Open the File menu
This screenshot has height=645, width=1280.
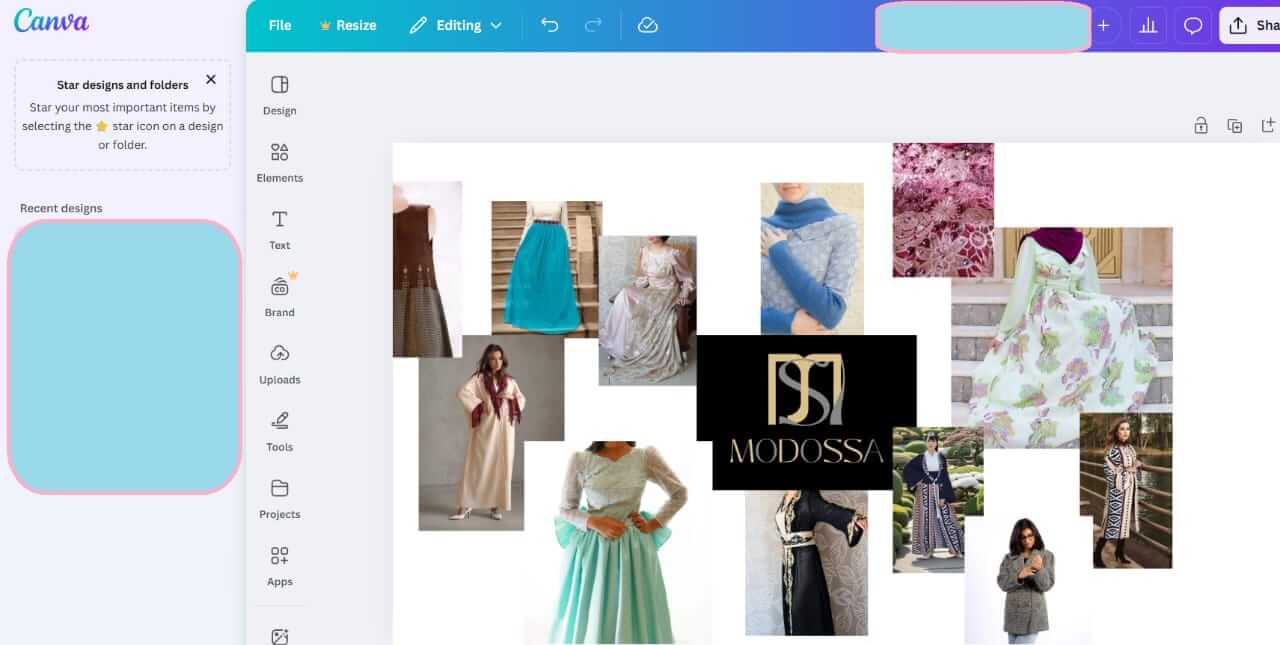280,25
